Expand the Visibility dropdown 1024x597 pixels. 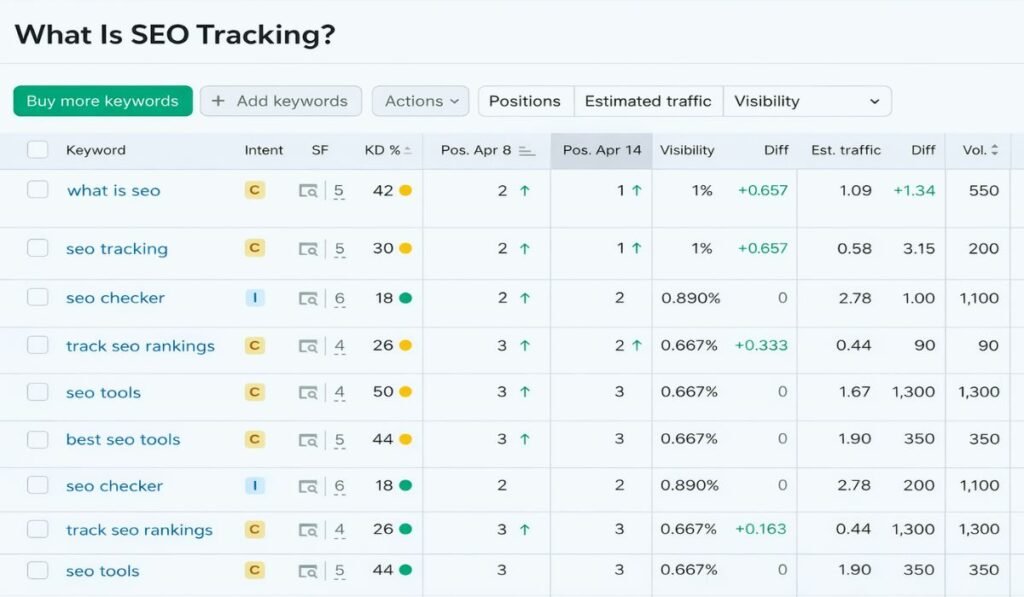tap(807, 101)
